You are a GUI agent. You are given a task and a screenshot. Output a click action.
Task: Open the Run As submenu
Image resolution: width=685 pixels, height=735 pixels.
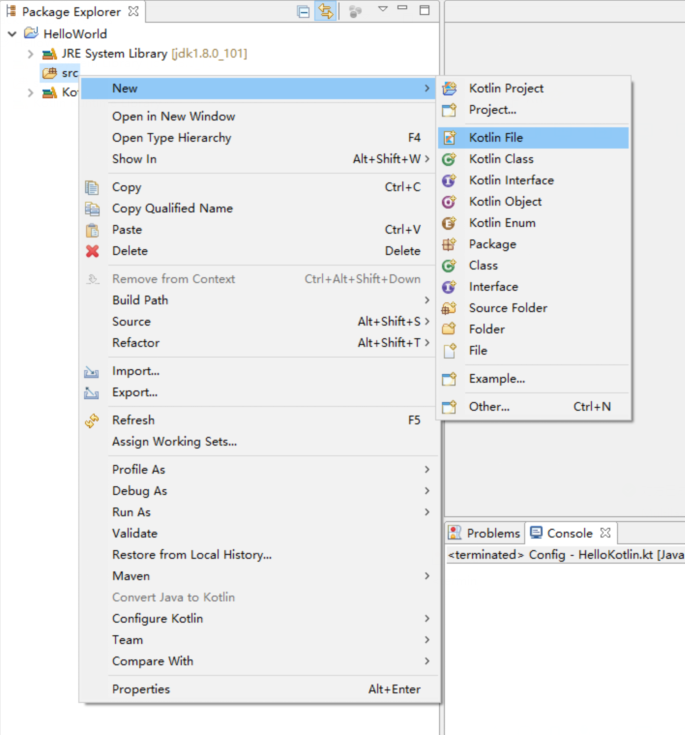pyautogui.click(x=258, y=512)
